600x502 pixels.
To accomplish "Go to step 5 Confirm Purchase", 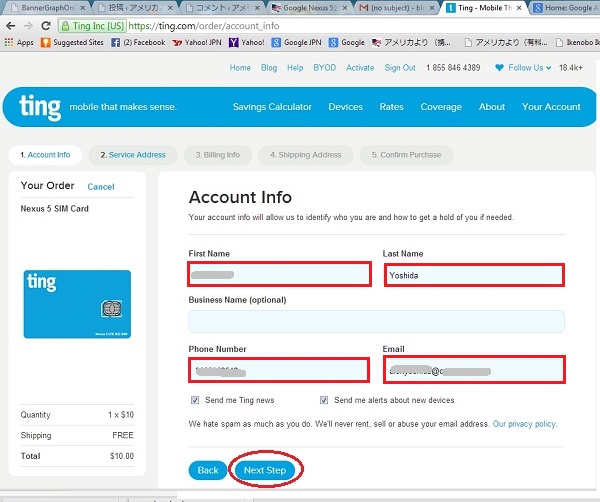I will click(x=406, y=155).
